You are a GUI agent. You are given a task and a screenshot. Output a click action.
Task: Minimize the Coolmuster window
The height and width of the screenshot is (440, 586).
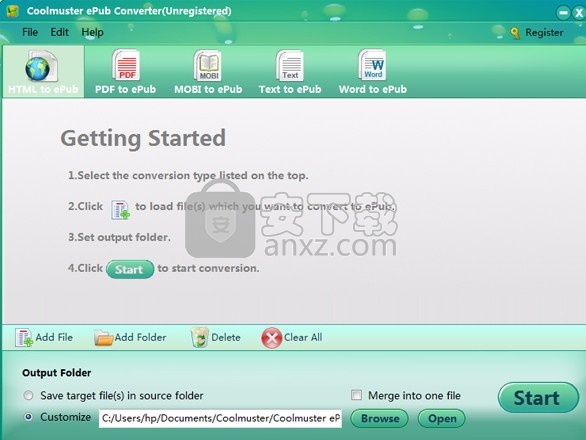coord(563,13)
